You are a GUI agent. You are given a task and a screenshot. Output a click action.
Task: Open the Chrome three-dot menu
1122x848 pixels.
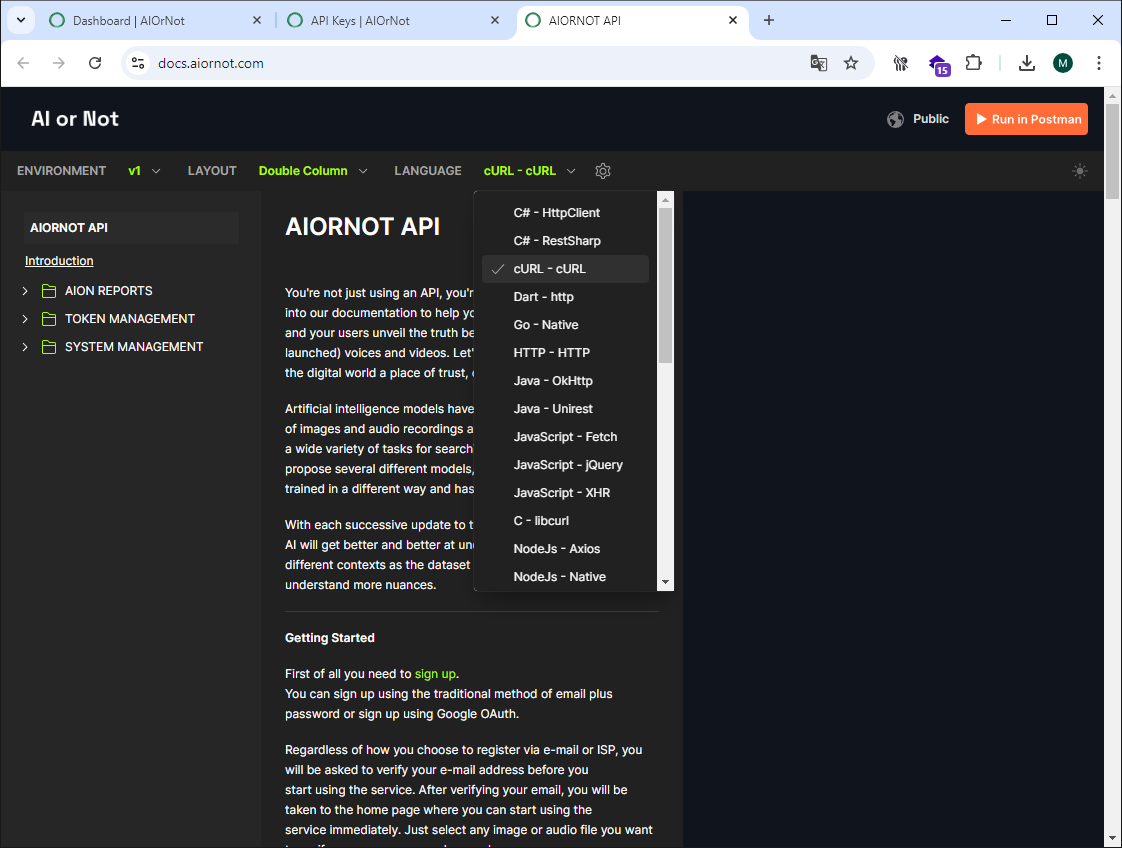1098,63
